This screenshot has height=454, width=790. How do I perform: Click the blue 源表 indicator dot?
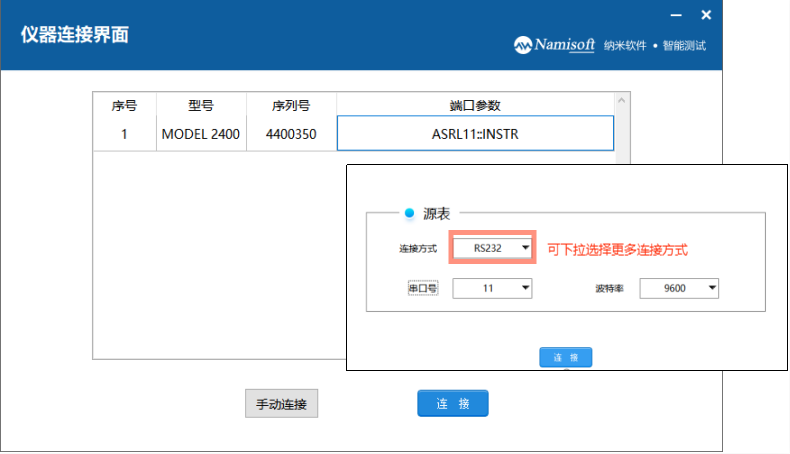(x=409, y=213)
